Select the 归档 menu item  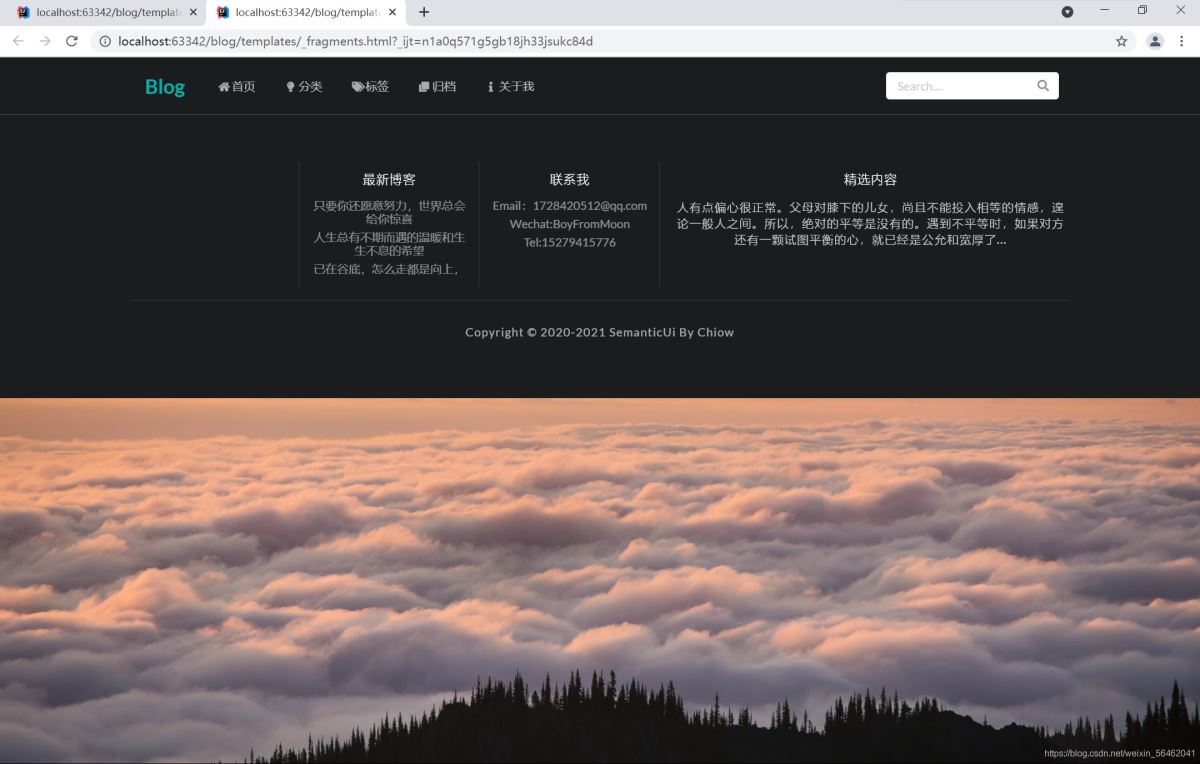coord(437,86)
